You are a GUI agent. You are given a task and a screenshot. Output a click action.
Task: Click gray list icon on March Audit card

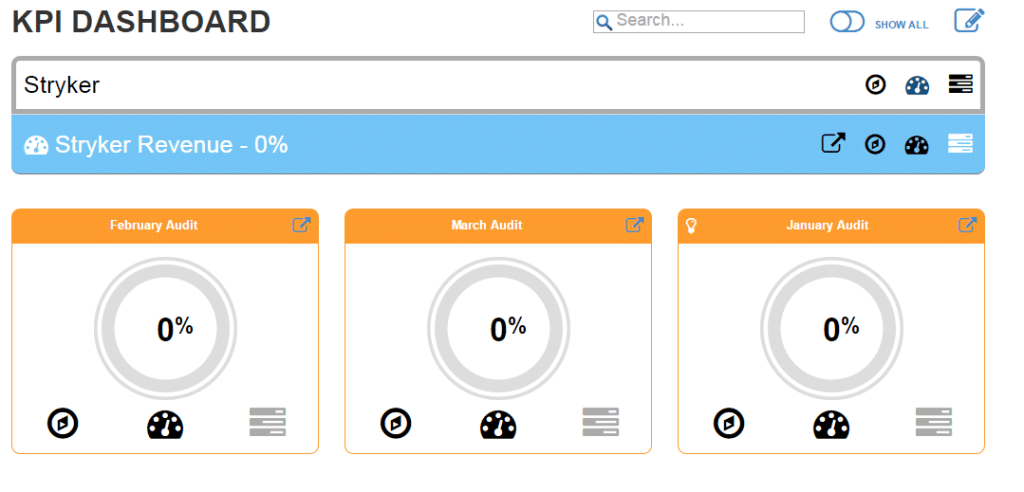(x=601, y=422)
